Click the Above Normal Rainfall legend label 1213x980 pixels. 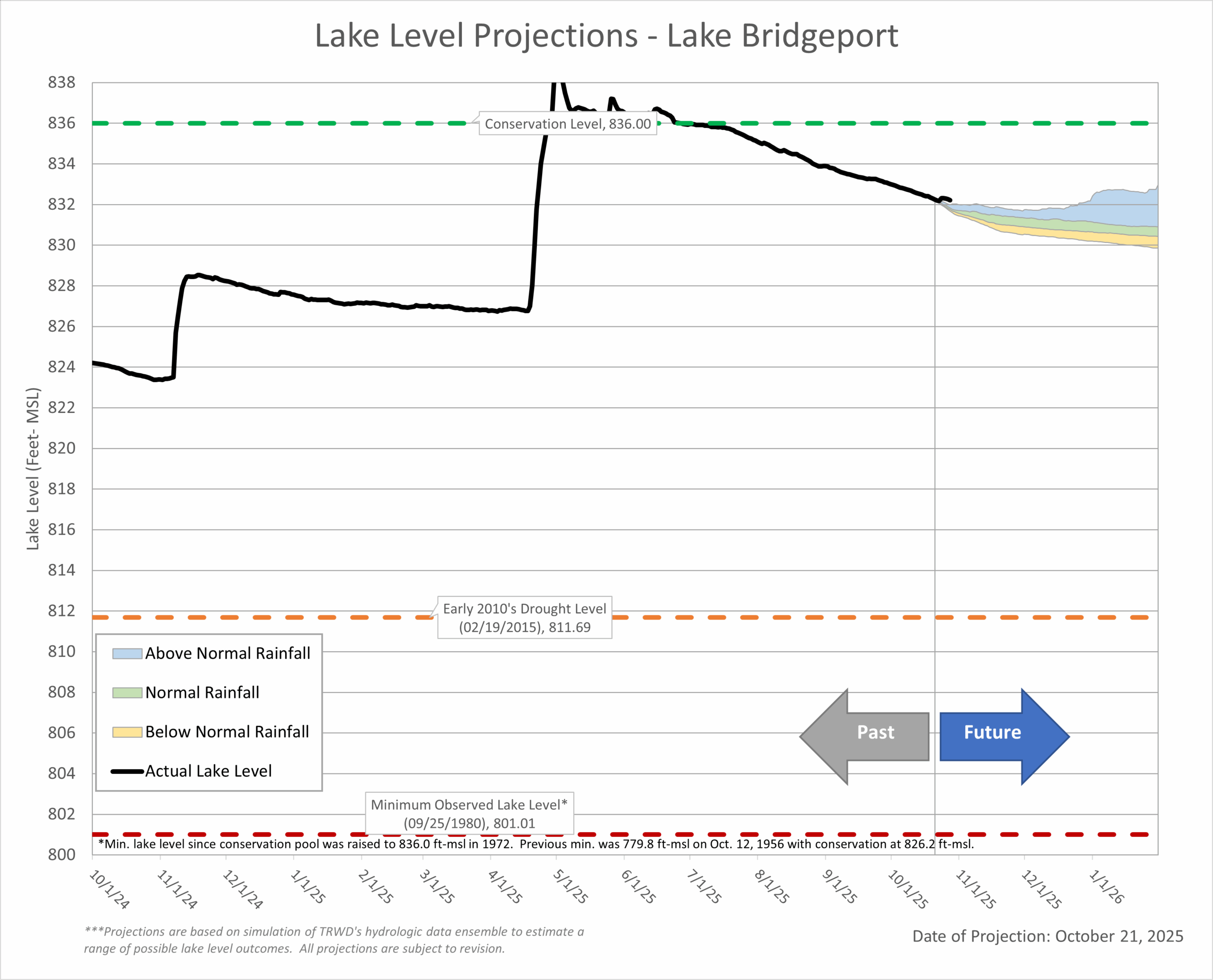point(227,654)
